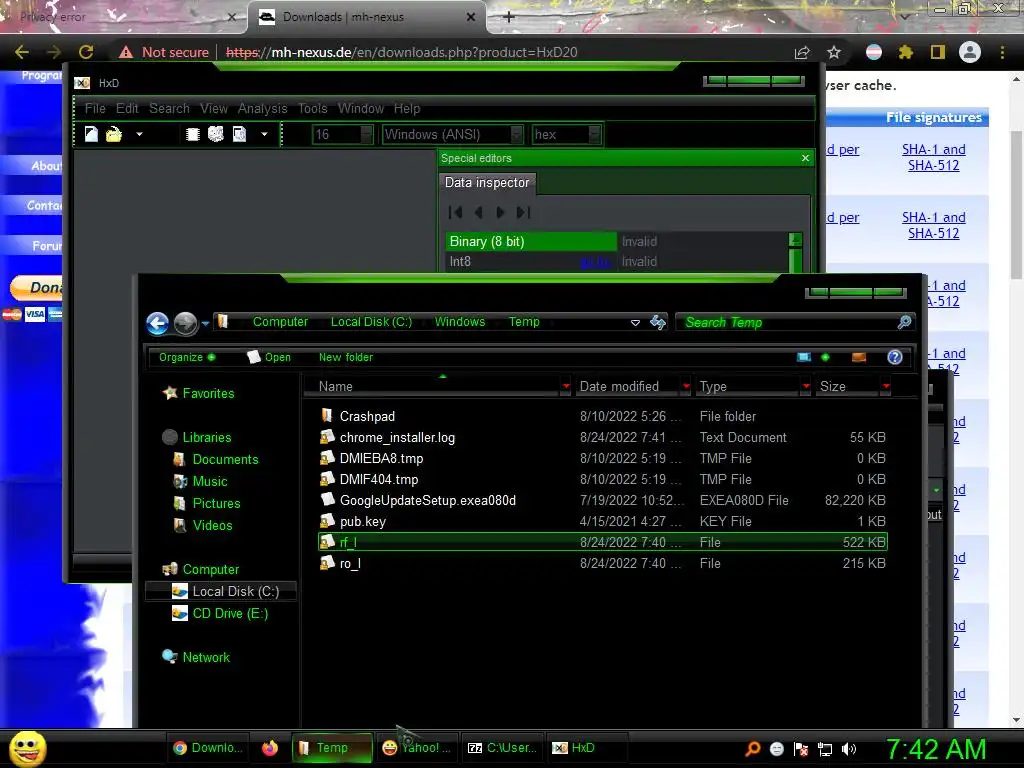Open the bytes-per-row dropdown showing 16

366,135
